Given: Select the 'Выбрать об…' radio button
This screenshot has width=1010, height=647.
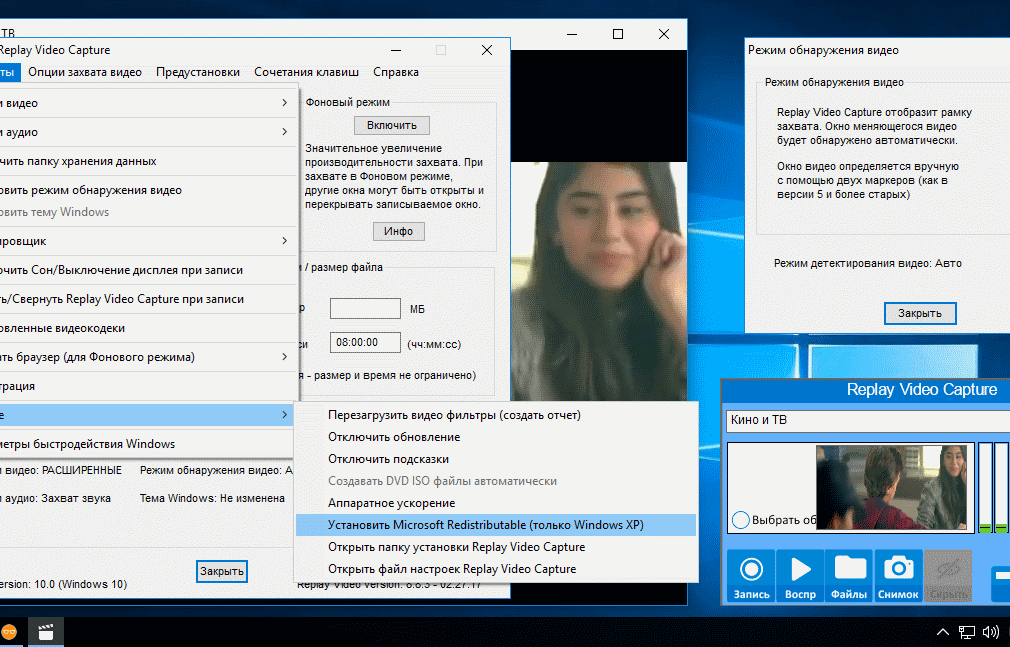Looking at the screenshot, I should [741, 519].
